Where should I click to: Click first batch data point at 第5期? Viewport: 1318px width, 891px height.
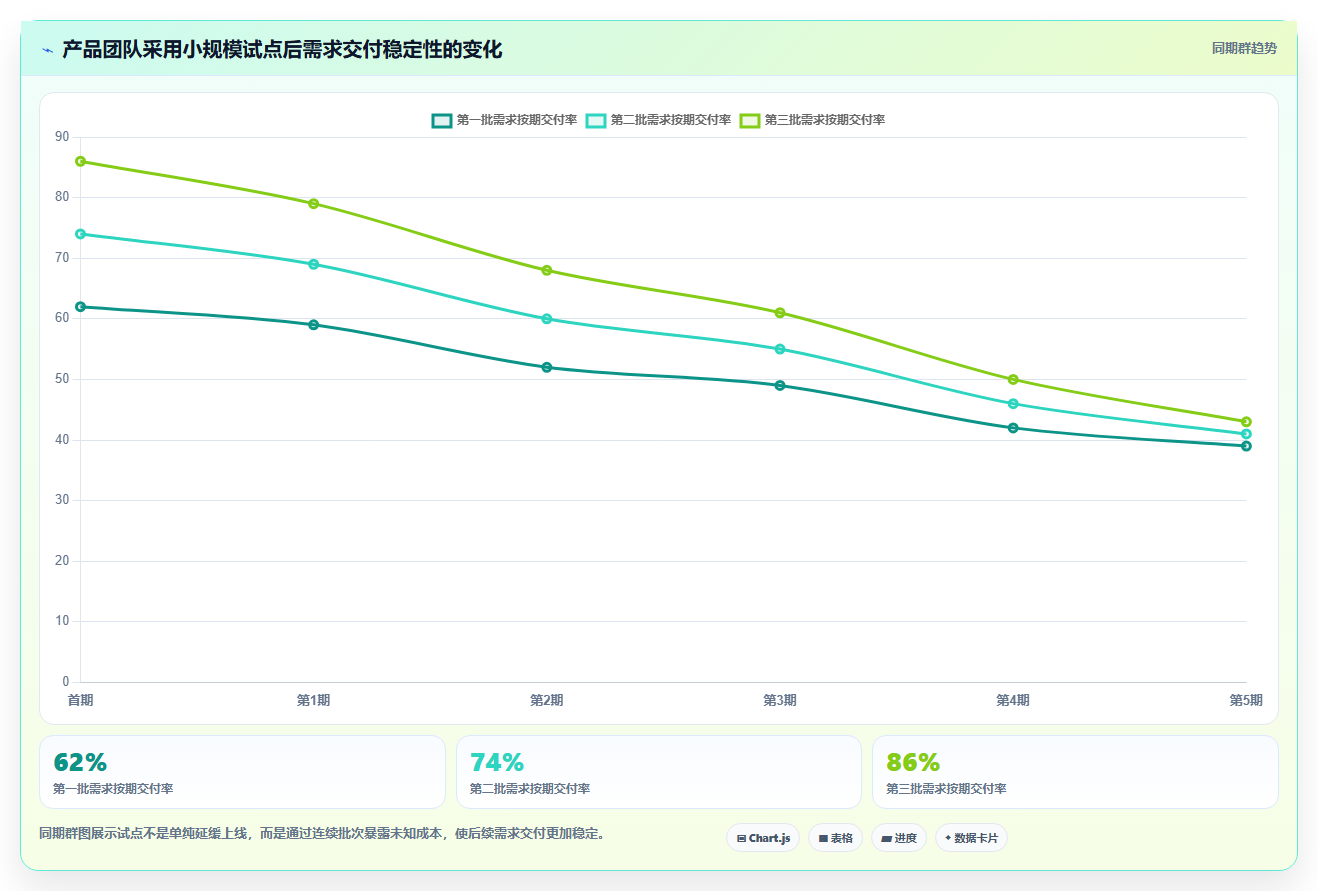(x=1246, y=446)
